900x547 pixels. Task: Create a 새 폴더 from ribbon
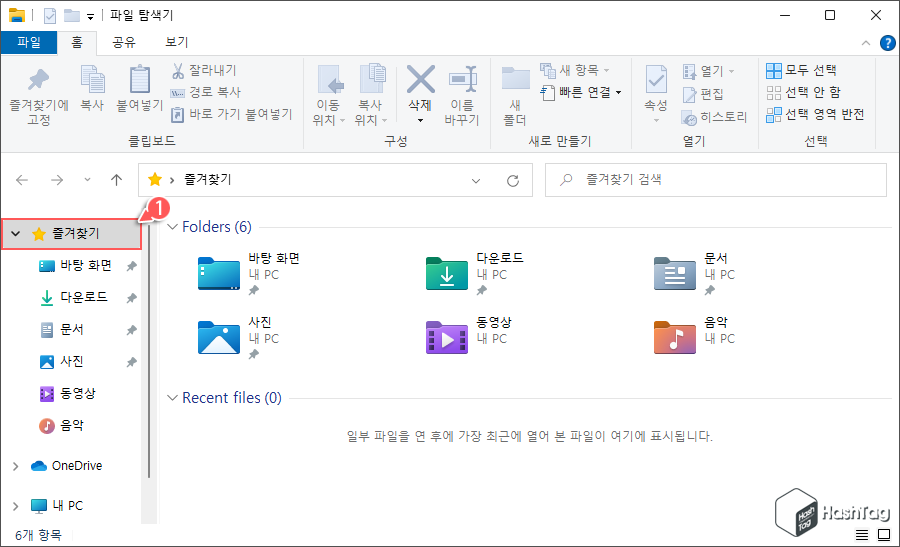(x=515, y=96)
